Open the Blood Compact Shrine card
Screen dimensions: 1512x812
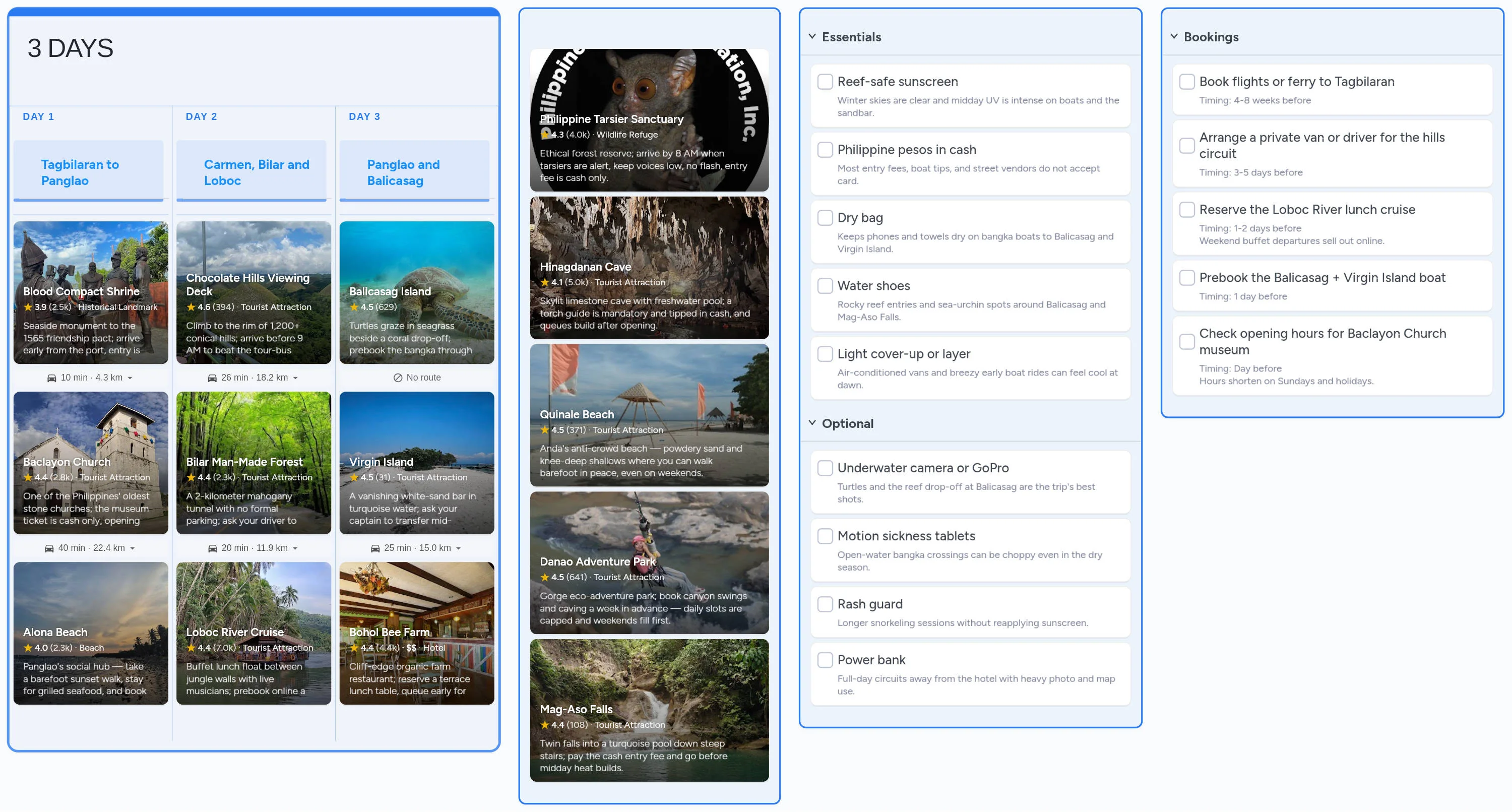coord(91,292)
